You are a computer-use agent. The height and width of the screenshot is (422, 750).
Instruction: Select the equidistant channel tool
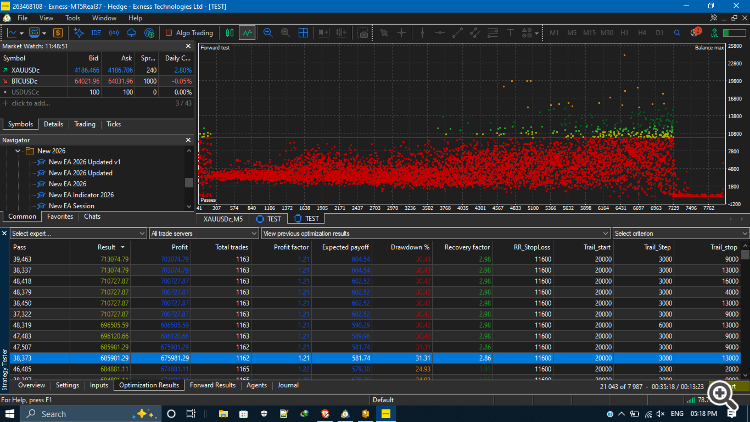(x=475, y=33)
